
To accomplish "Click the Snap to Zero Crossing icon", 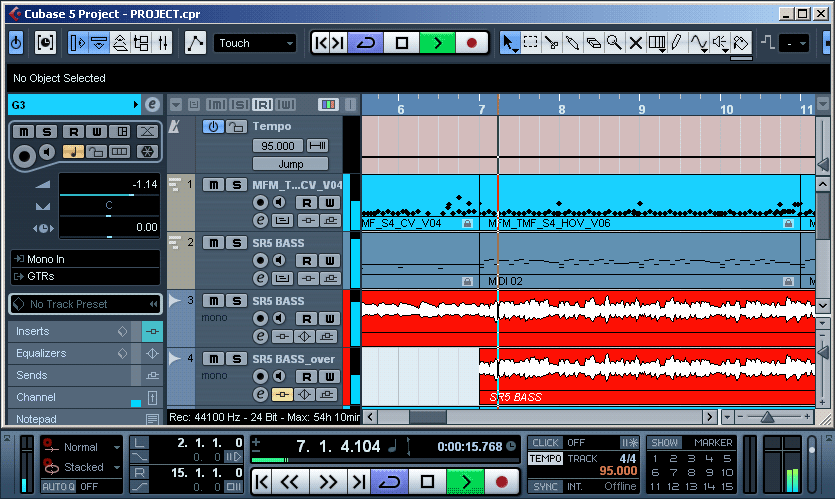I will tap(767, 42).
